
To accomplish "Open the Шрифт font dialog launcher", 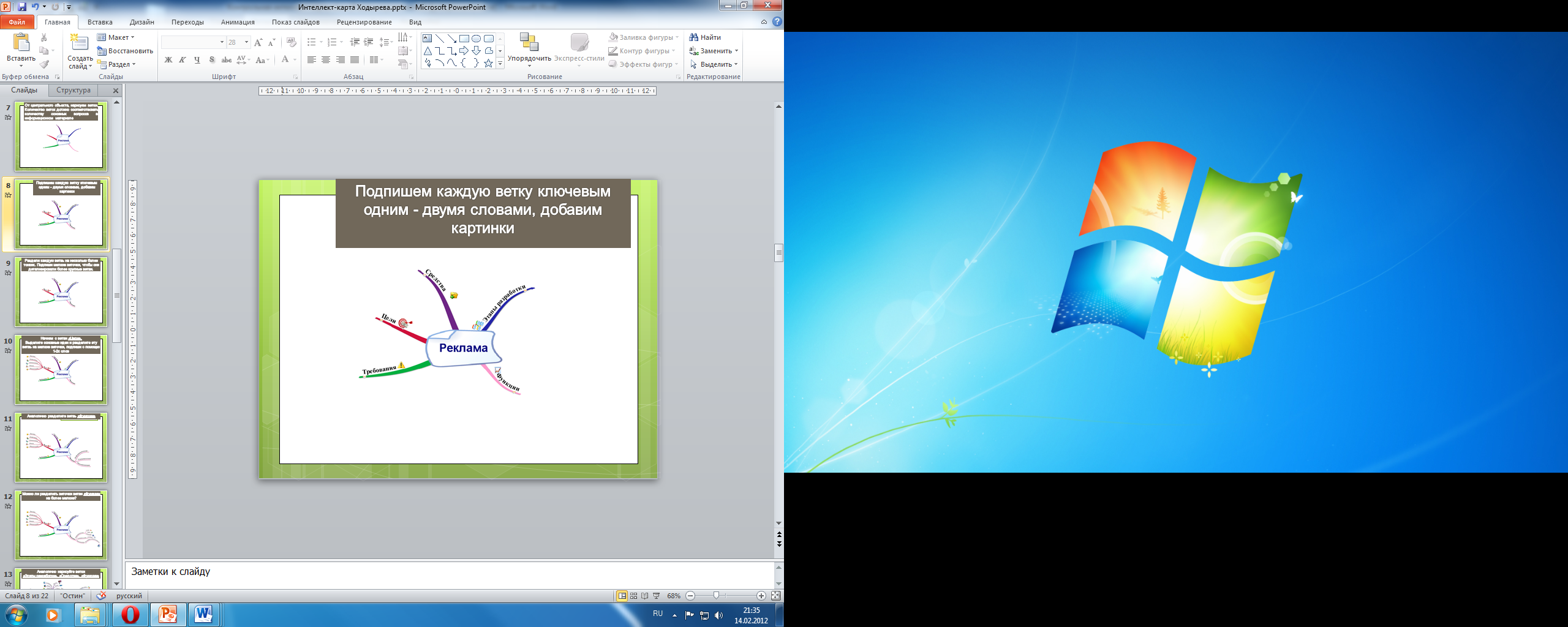I will [x=295, y=77].
